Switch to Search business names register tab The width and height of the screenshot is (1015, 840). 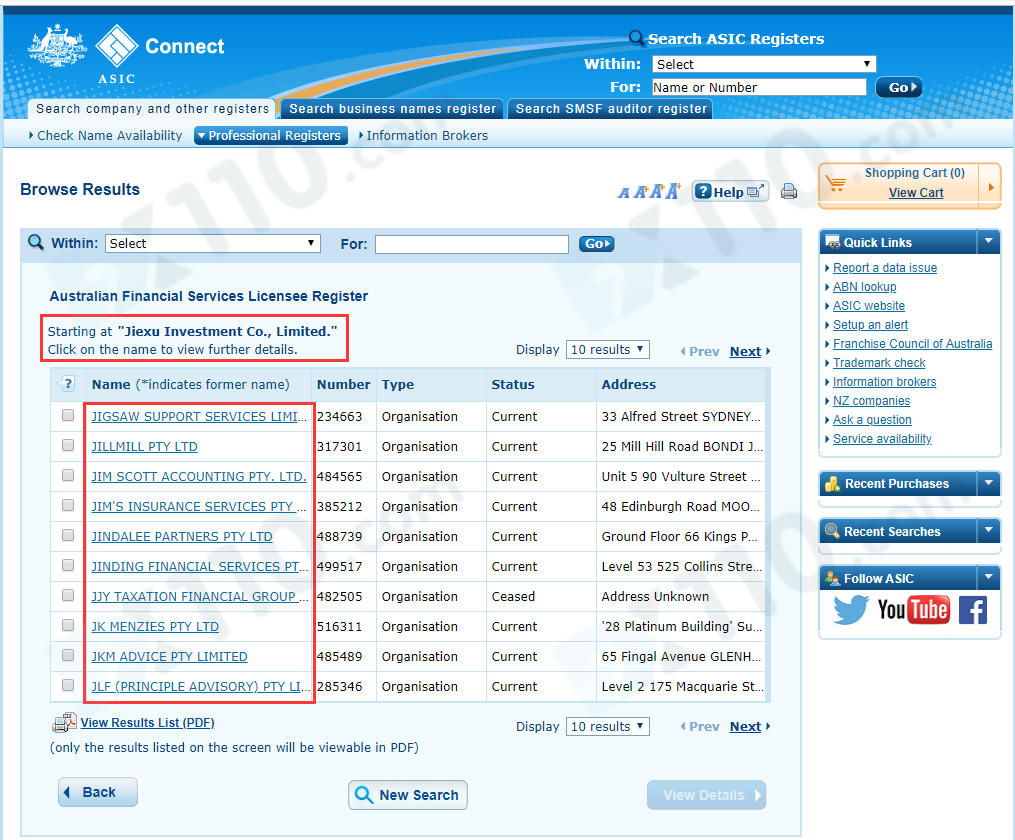(392, 109)
